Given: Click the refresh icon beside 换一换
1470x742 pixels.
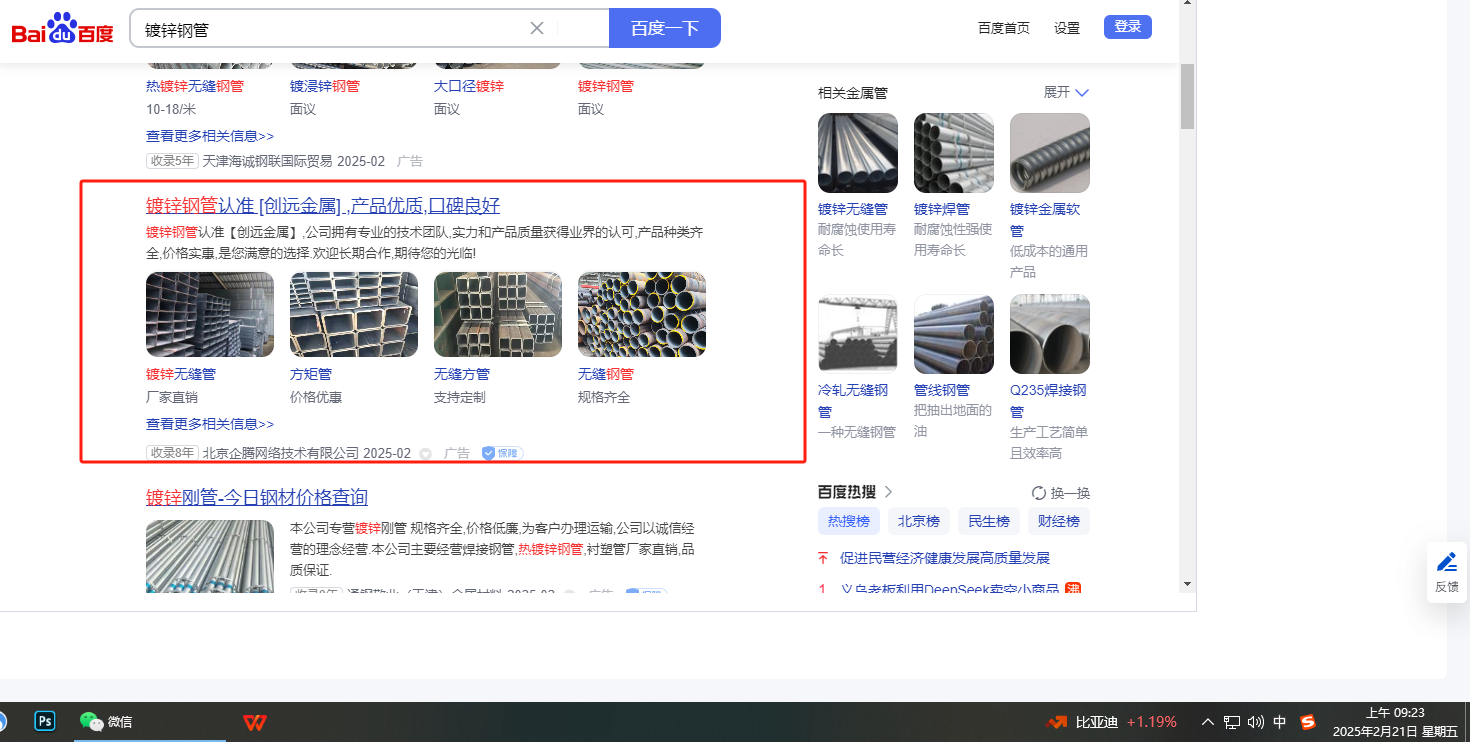Looking at the screenshot, I should coord(1039,493).
